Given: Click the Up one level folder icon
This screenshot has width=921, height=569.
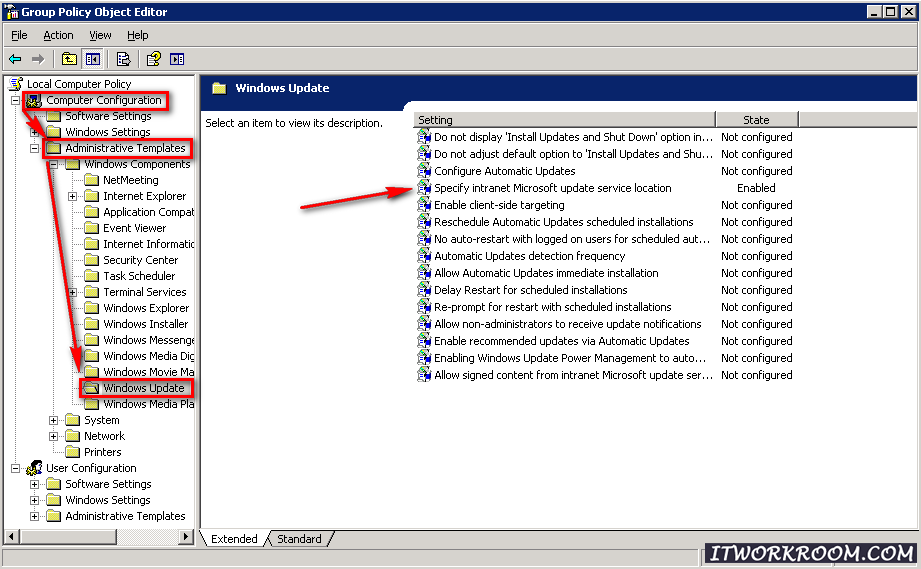Looking at the screenshot, I should pyautogui.click(x=69, y=59).
